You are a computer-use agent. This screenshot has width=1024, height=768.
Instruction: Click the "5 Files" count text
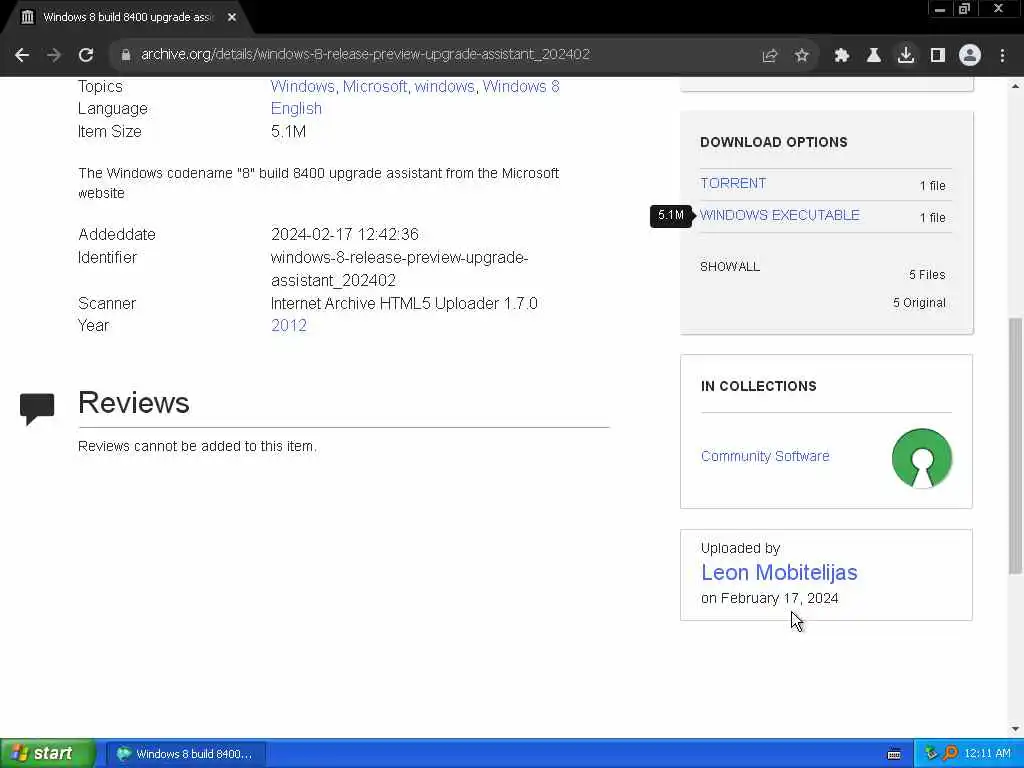(x=927, y=275)
